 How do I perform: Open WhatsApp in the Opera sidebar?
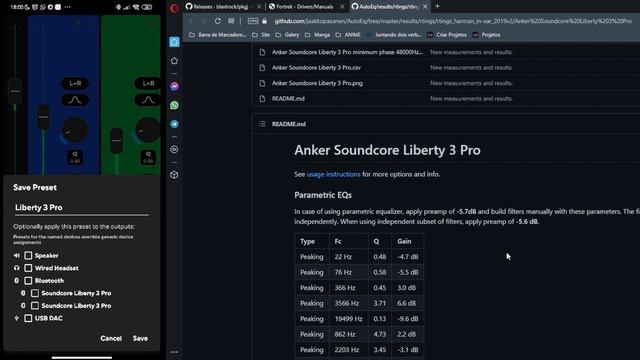(x=174, y=105)
